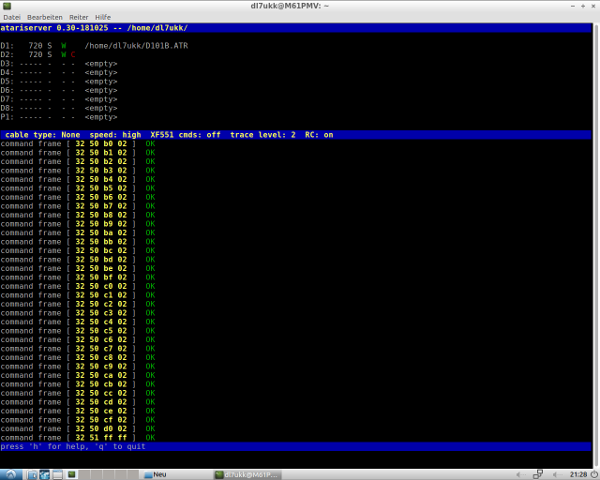Select the dl7ukk@M61P terminal taskbar button

tap(247, 475)
